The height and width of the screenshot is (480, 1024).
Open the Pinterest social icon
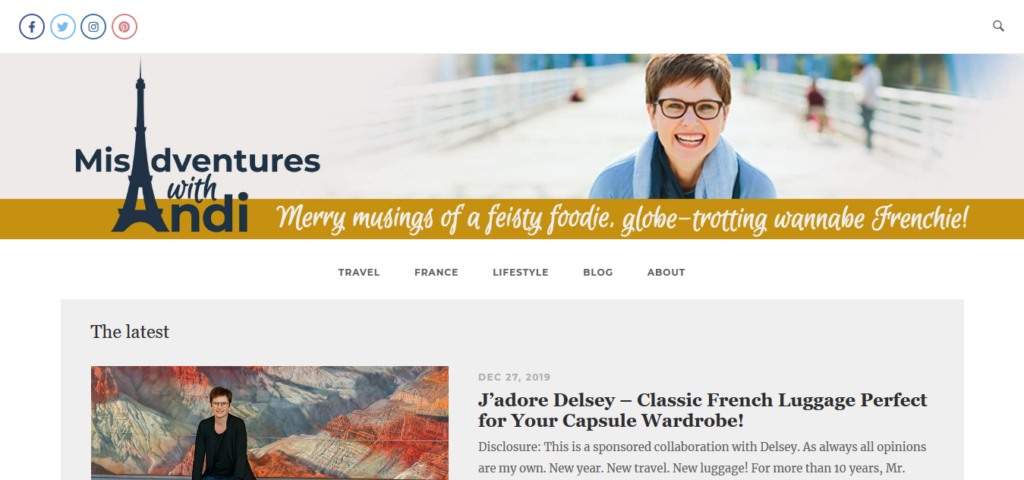(x=124, y=27)
